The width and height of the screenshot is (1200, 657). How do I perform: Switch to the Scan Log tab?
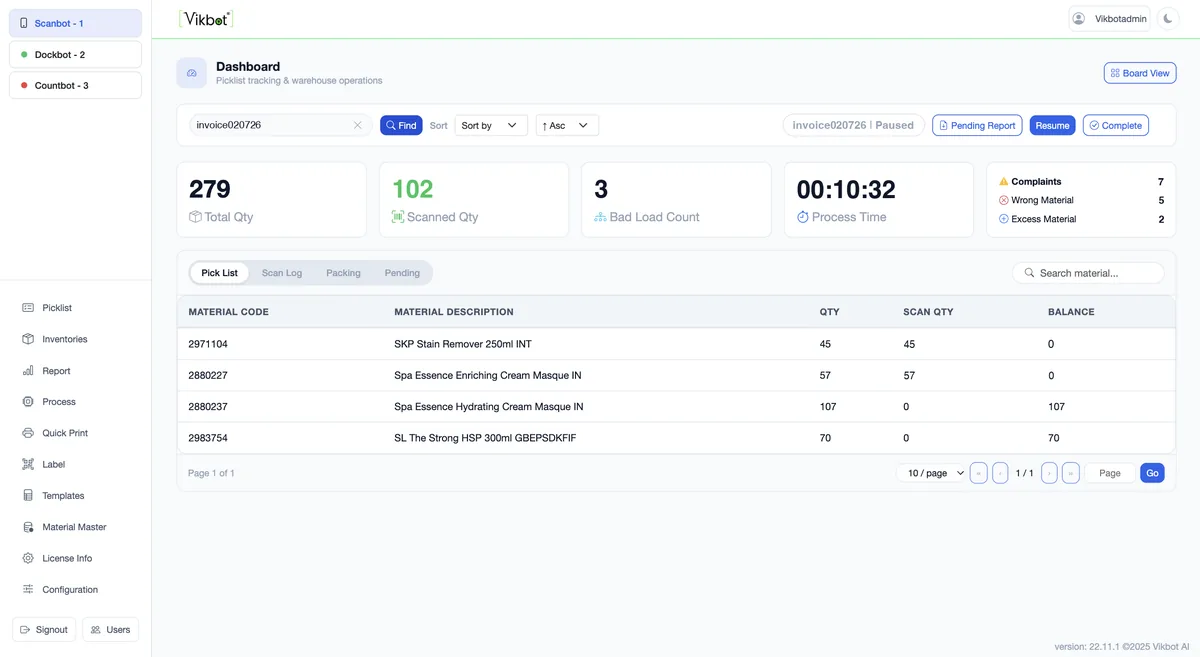point(282,273)
